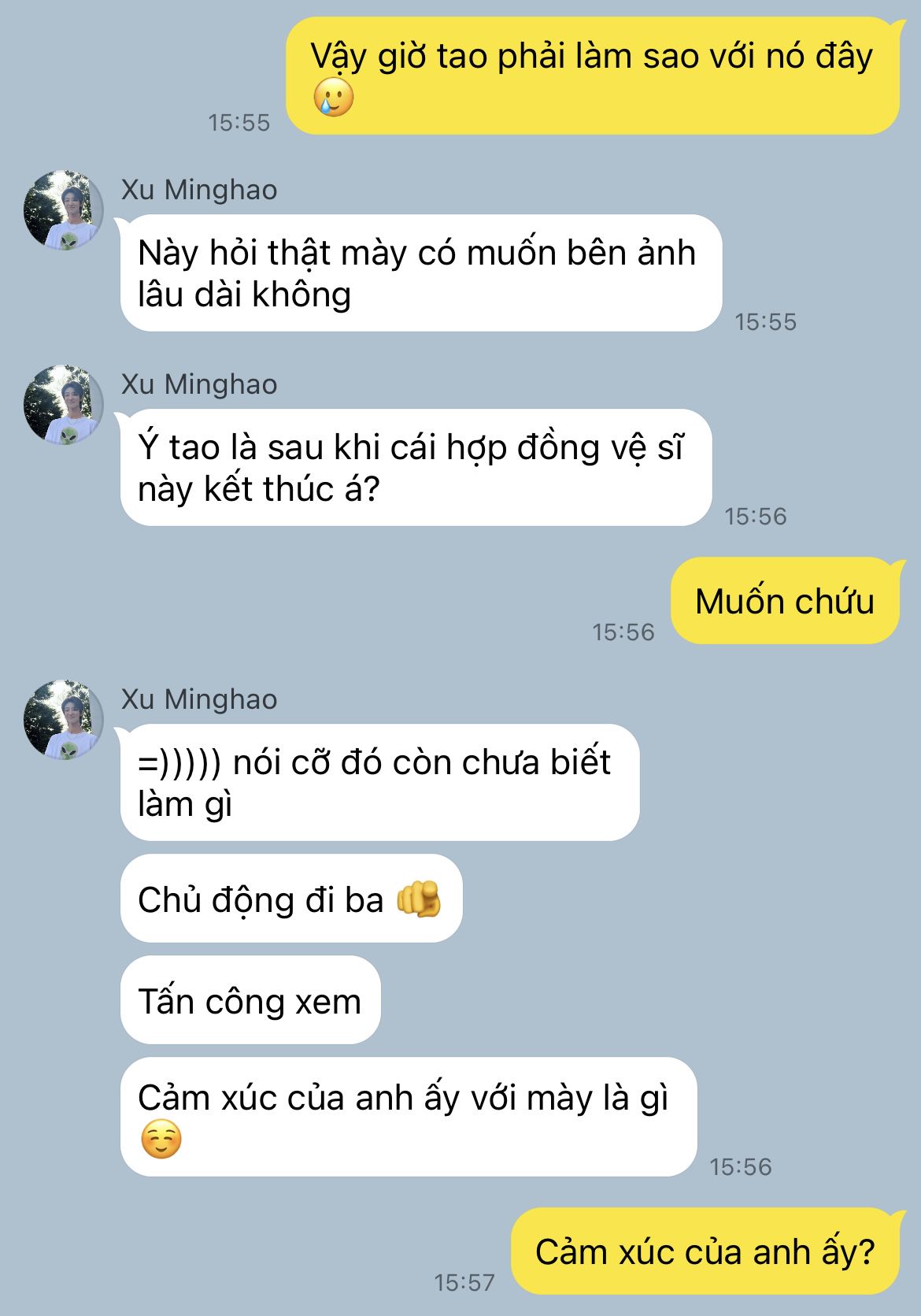Select the 'Cảm xúc của anh ấy với mày' bubble

pyautogui.click(x=409, y=1117)
